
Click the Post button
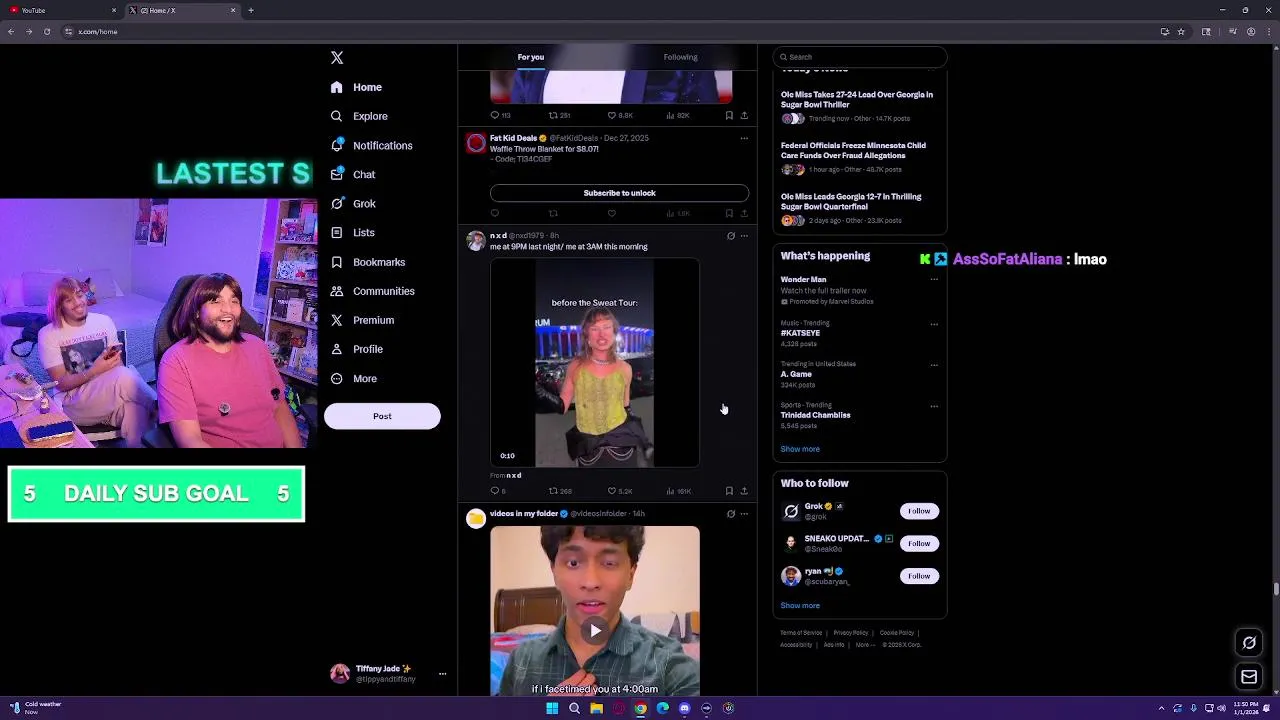382,416
